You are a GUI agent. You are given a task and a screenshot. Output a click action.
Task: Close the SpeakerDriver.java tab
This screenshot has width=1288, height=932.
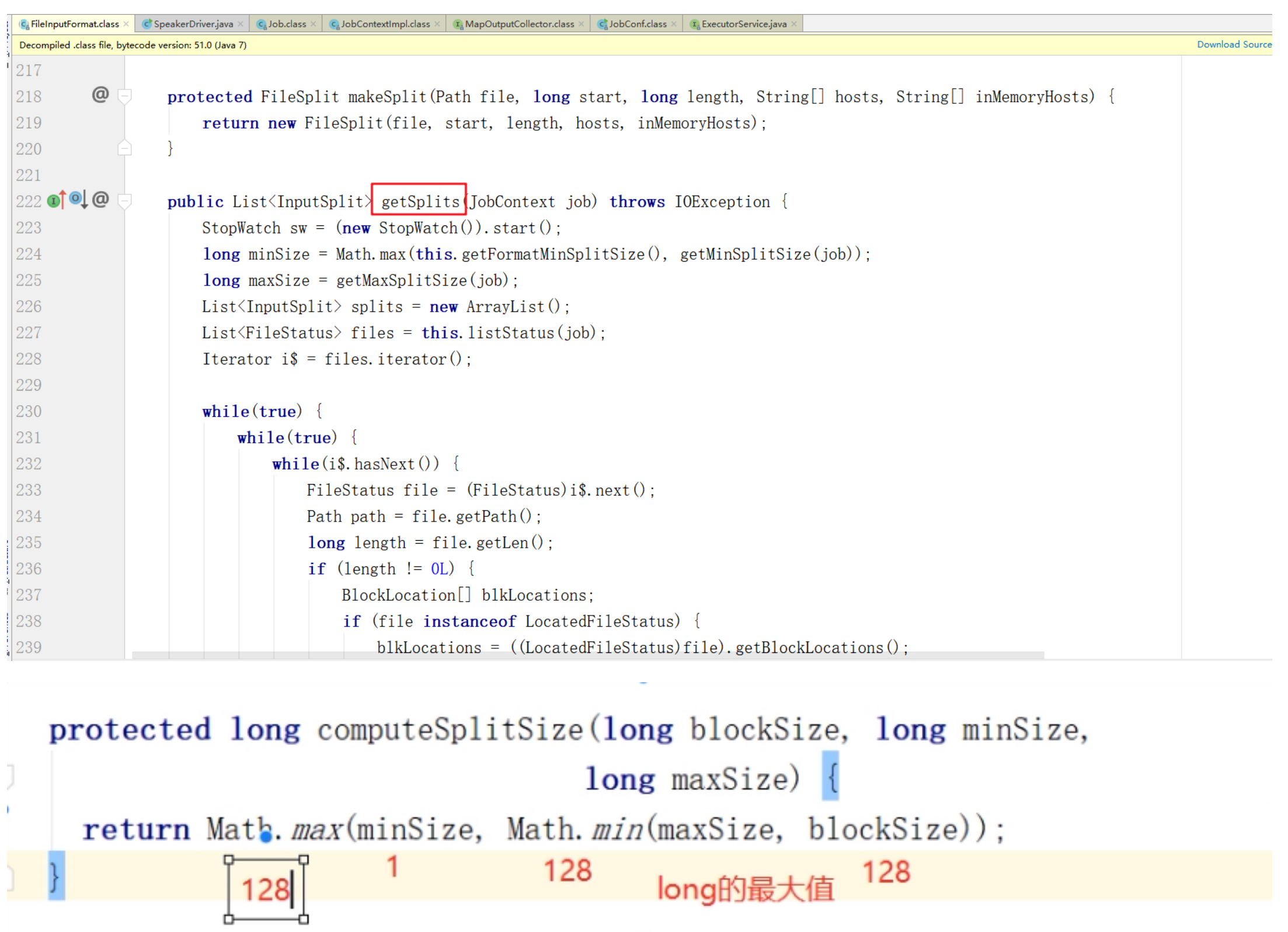coord(241,24)
